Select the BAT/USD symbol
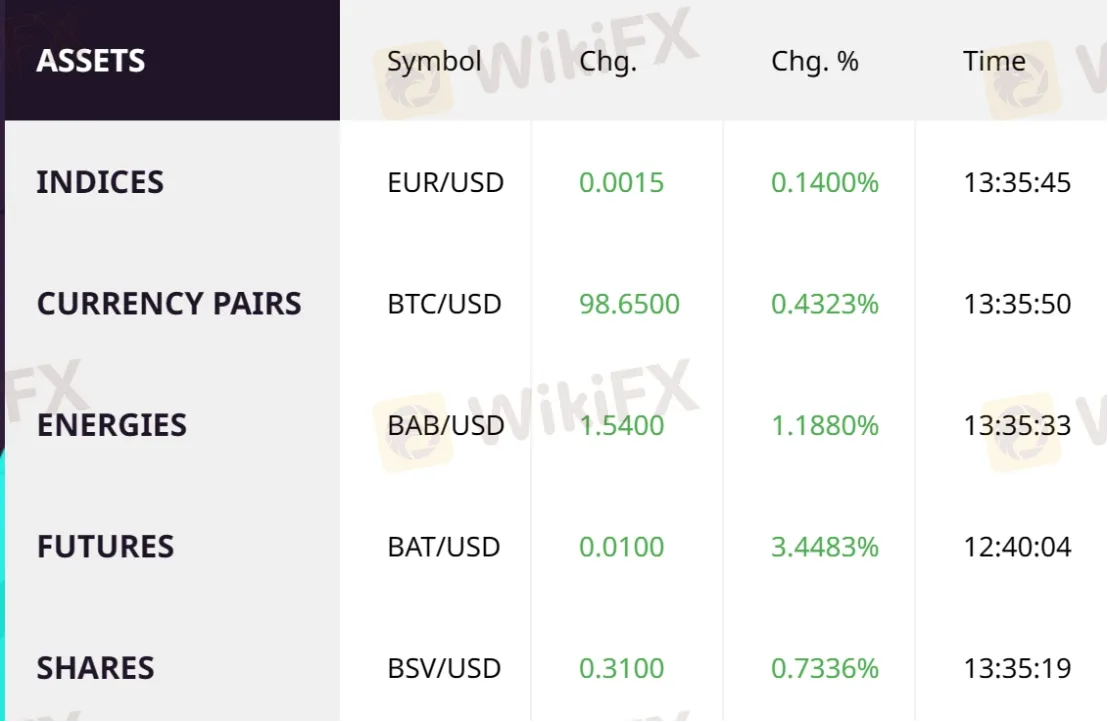Image resolution: width=1108 pixels, height=722 pixels. click(x=444, y=547)
